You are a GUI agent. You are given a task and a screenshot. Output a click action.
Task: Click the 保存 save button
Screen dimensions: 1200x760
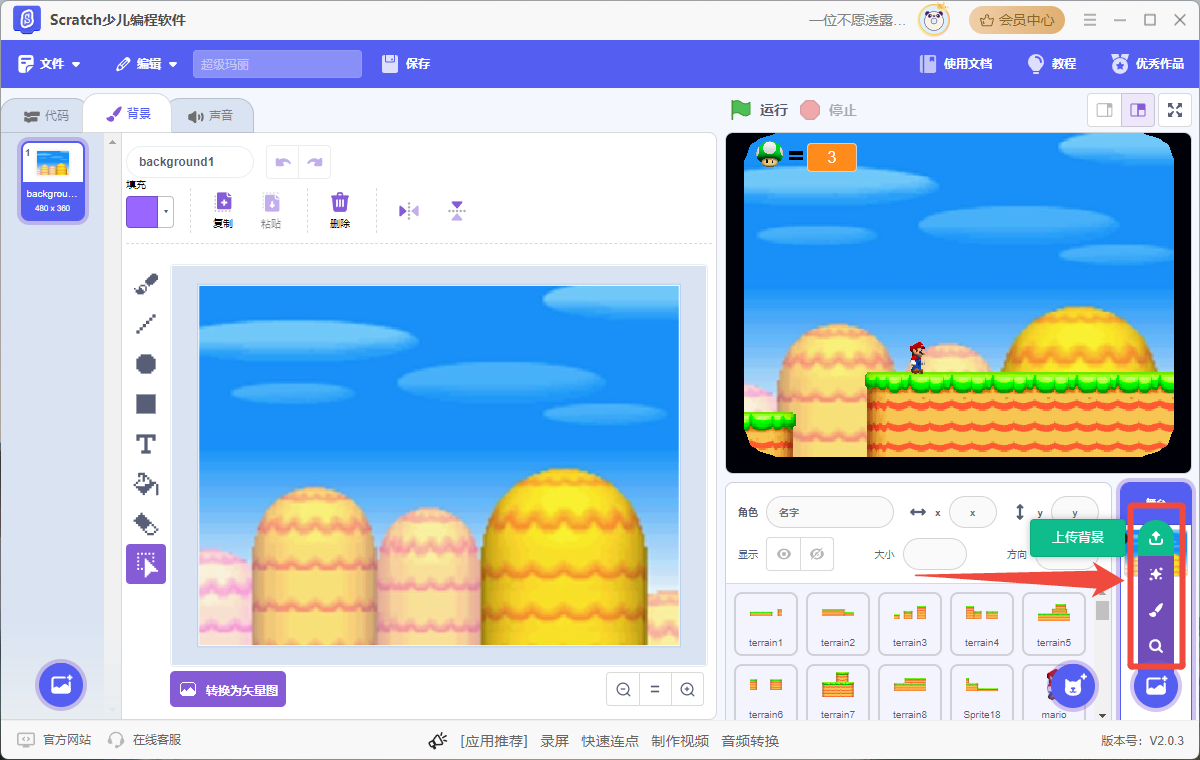(406, 64)
